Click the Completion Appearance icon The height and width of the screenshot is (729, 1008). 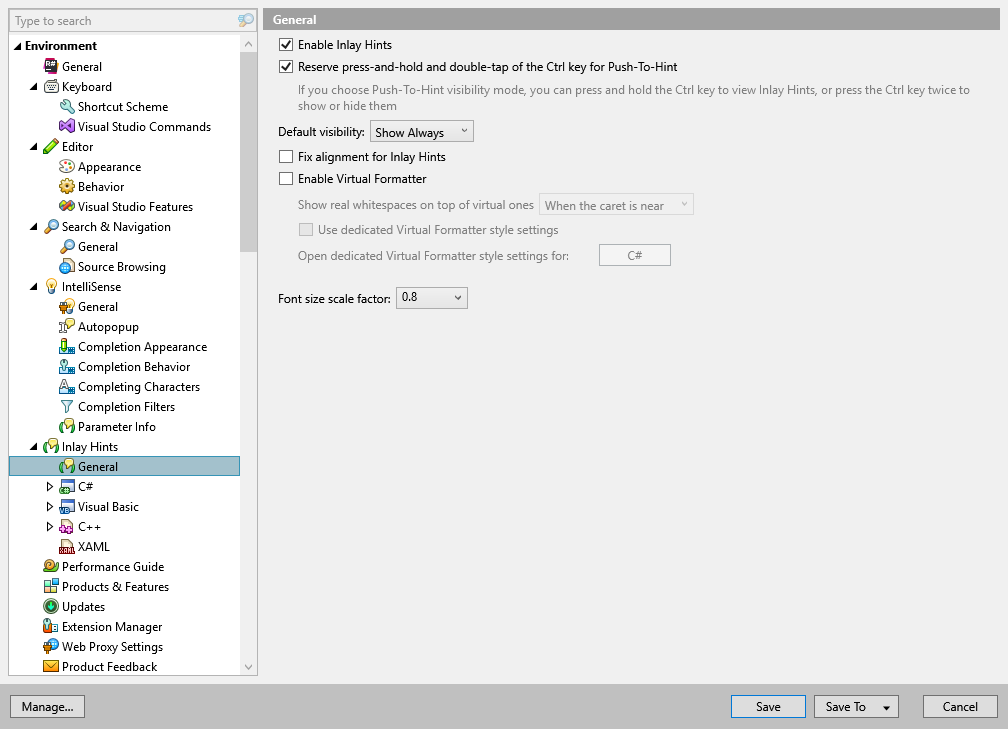(x=67, y=346)
